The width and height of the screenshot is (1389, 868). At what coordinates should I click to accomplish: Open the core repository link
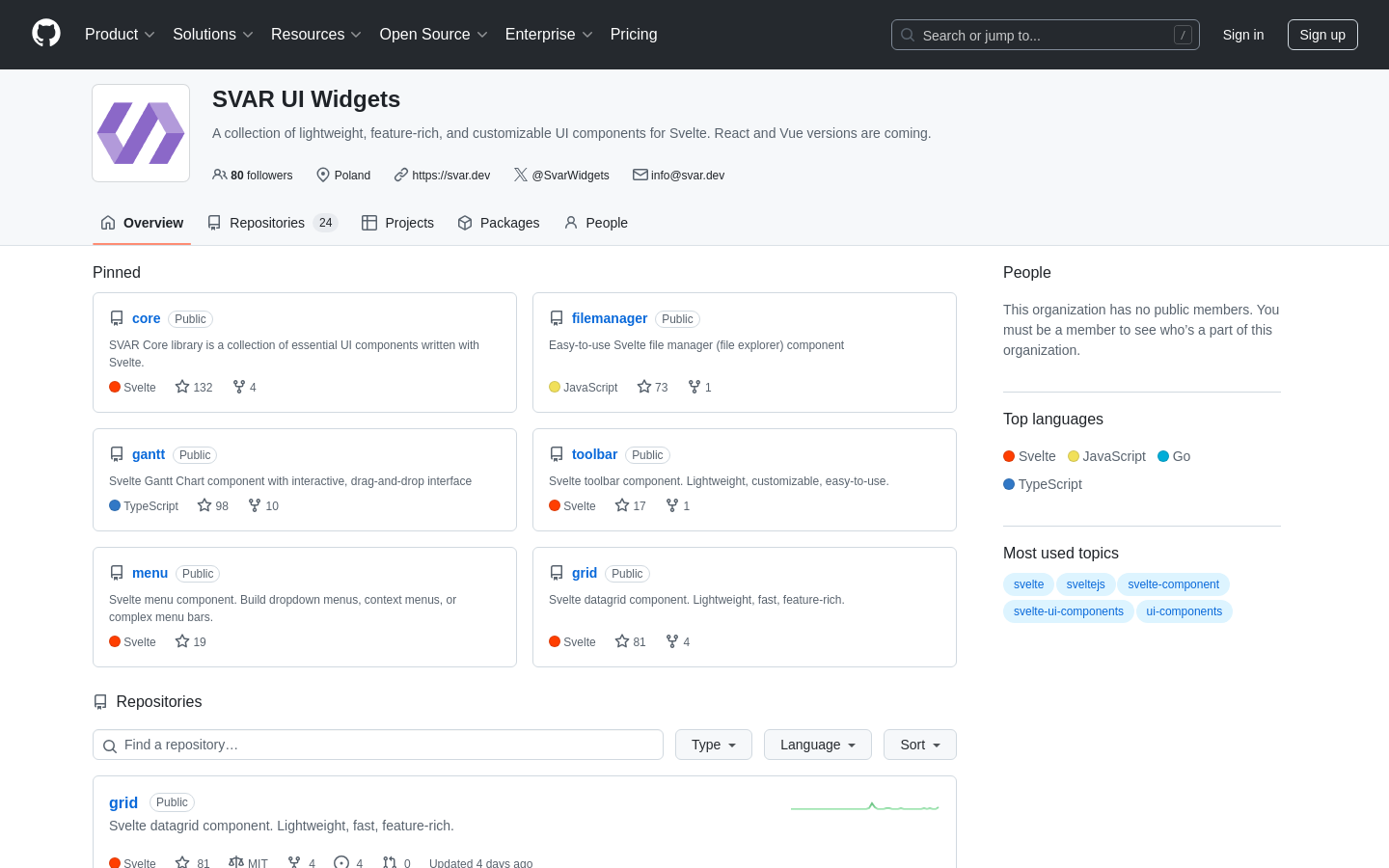tap(147, 318)
